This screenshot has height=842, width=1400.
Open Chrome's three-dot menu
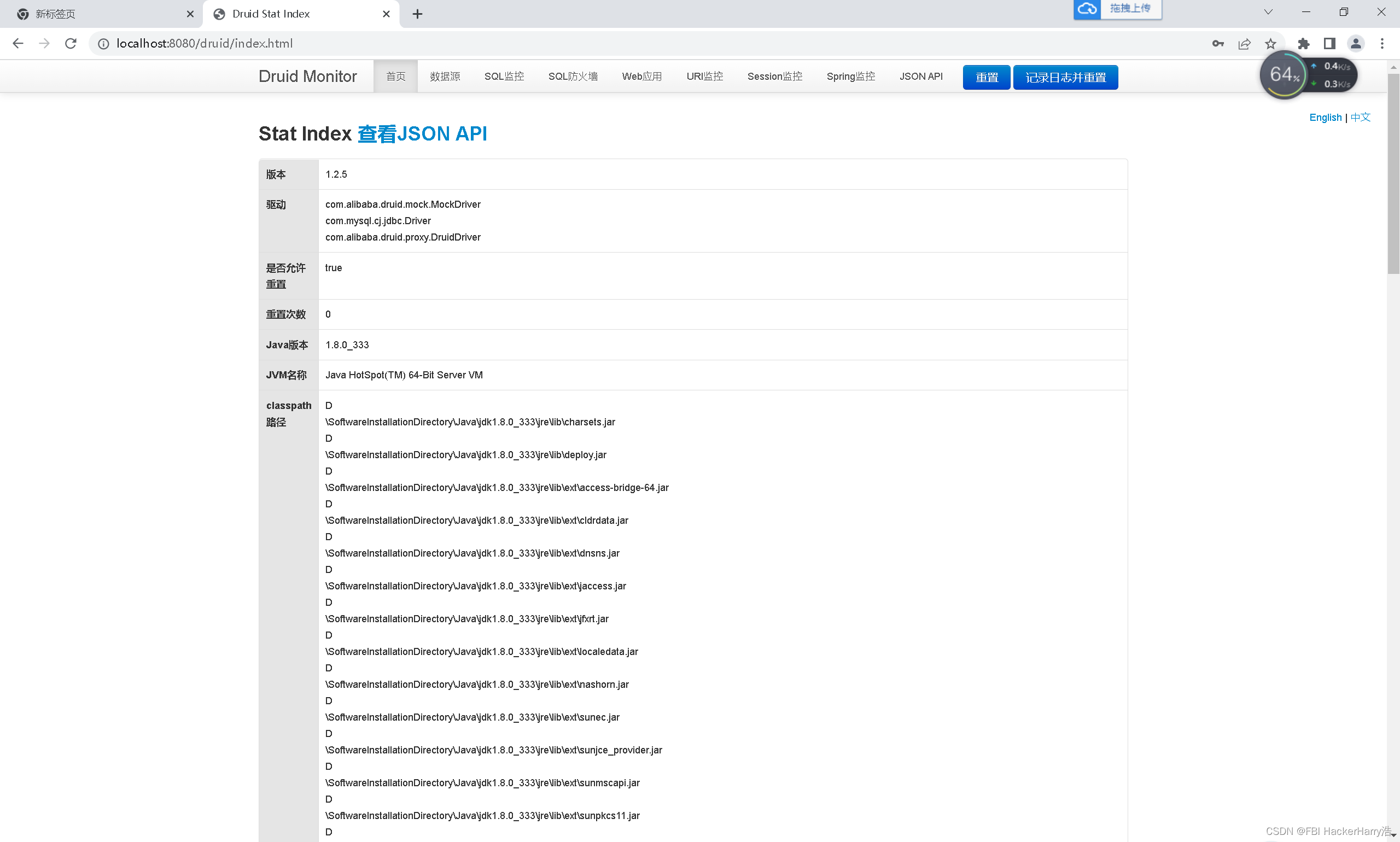coord(1382,44)
